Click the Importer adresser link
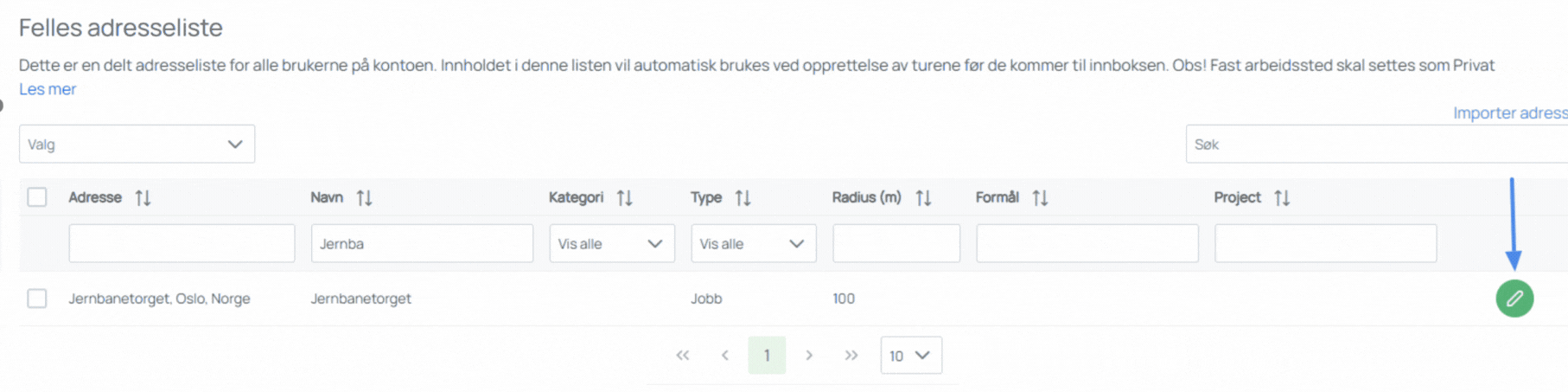 [1509, 113]
